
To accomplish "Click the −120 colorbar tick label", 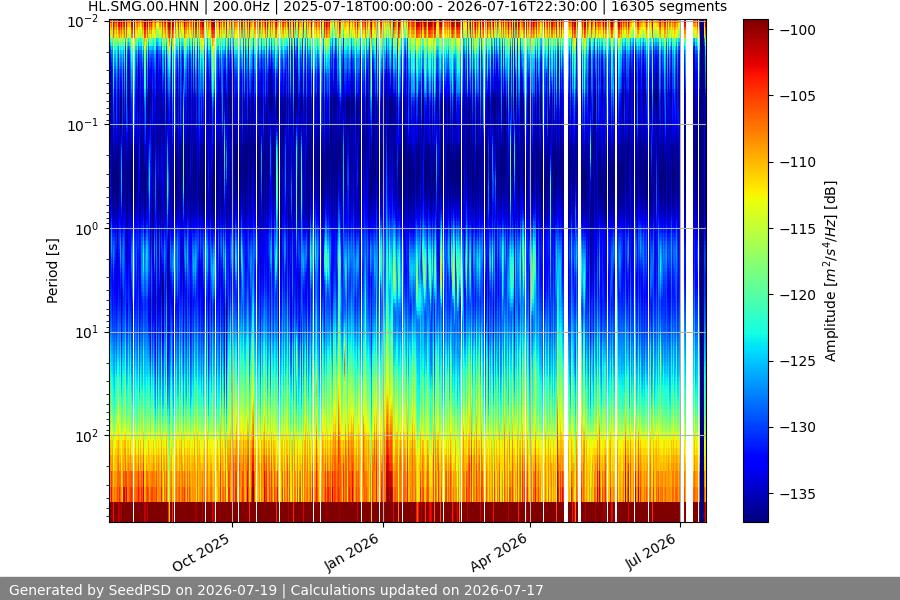I will click(797, 295).
